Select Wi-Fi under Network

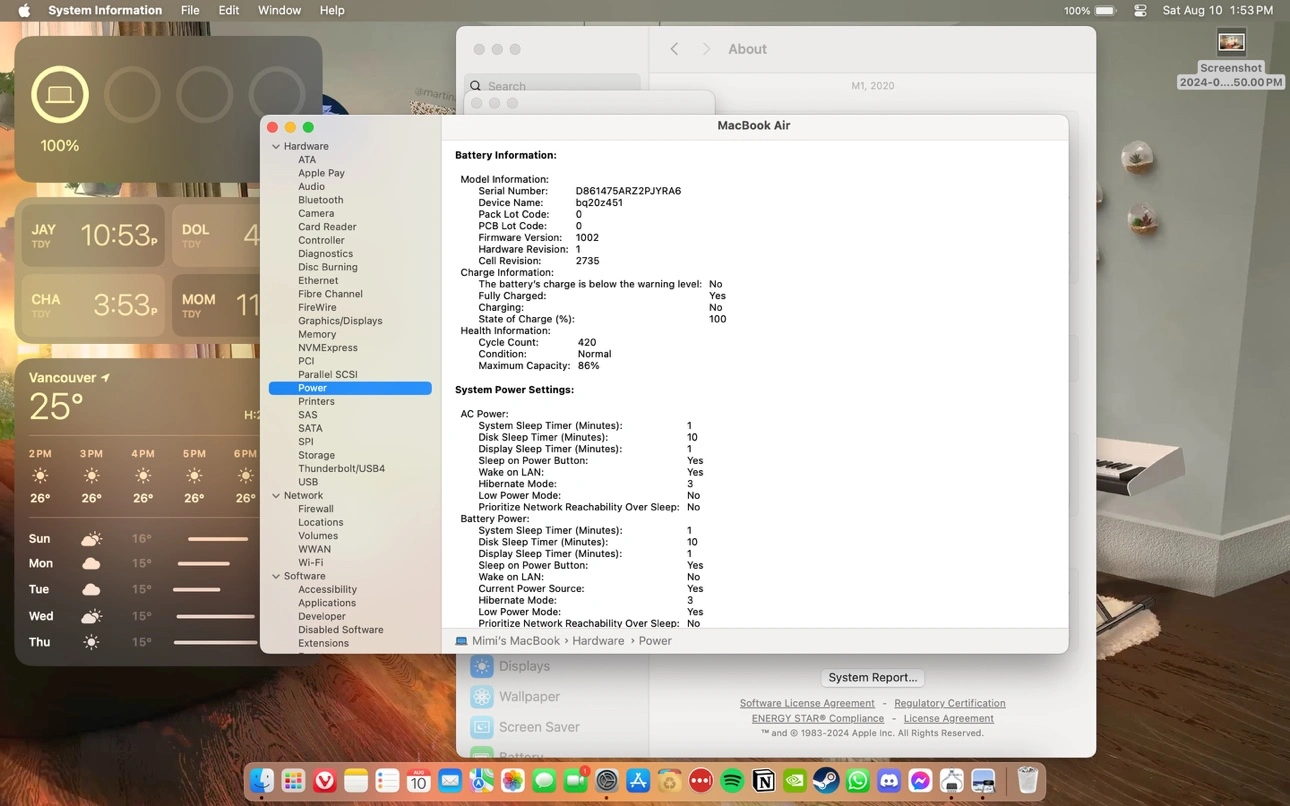[310, 563]
